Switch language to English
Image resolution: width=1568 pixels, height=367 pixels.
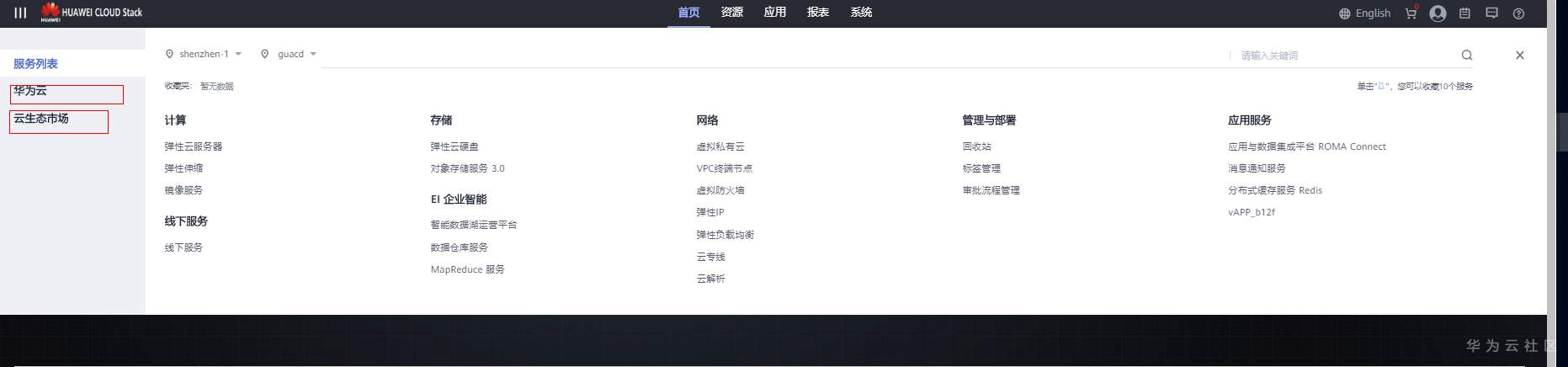1364,13
